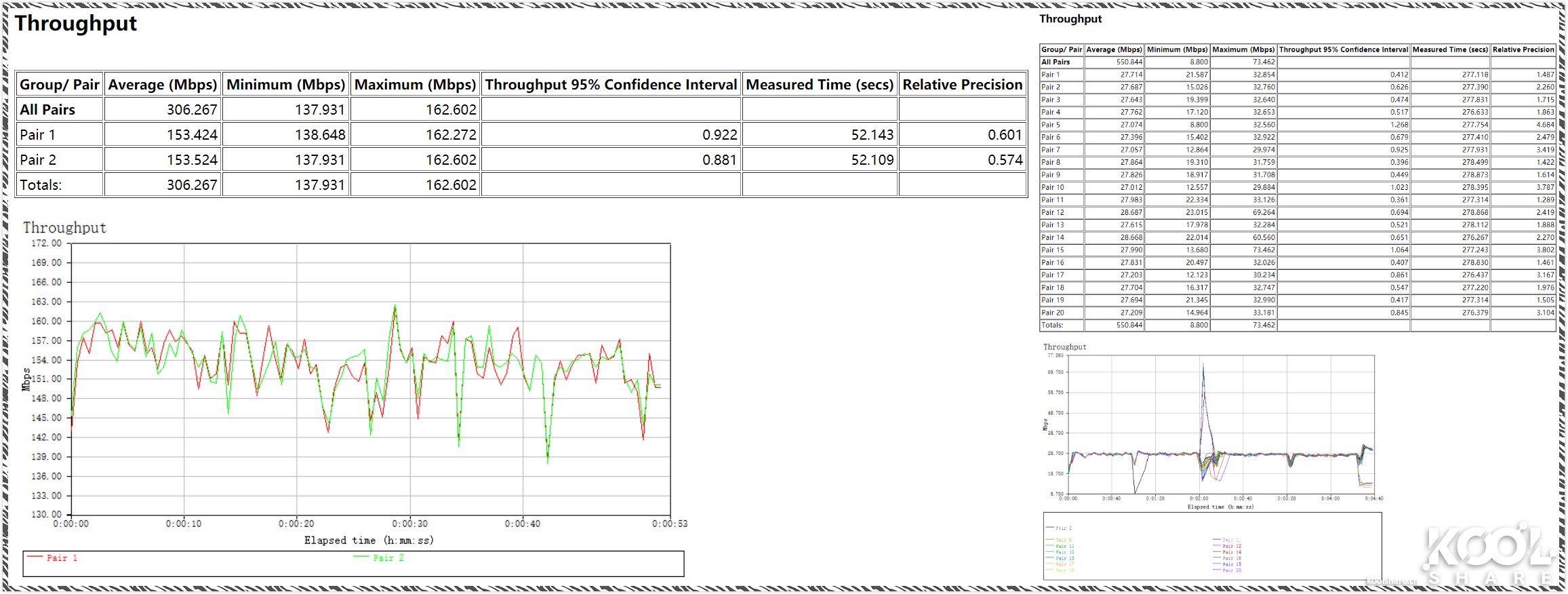Click the "Measured Time (secs)" header in the large table
Screen dimensions: 1568x594
(x=820, y=85)
